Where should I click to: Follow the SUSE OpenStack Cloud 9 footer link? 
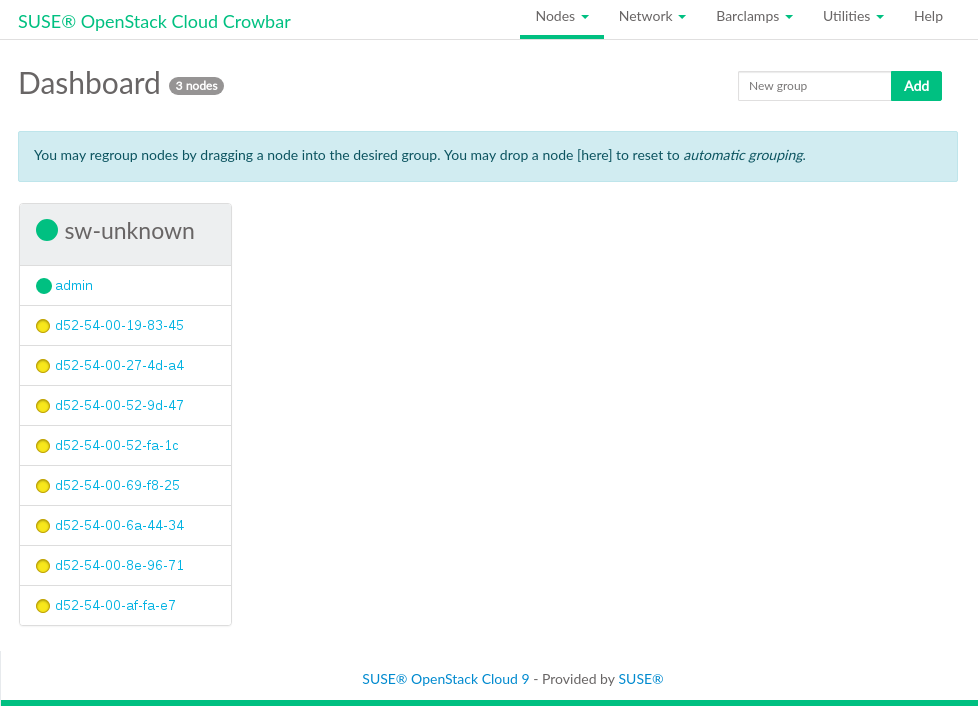[x=445, y=679]
